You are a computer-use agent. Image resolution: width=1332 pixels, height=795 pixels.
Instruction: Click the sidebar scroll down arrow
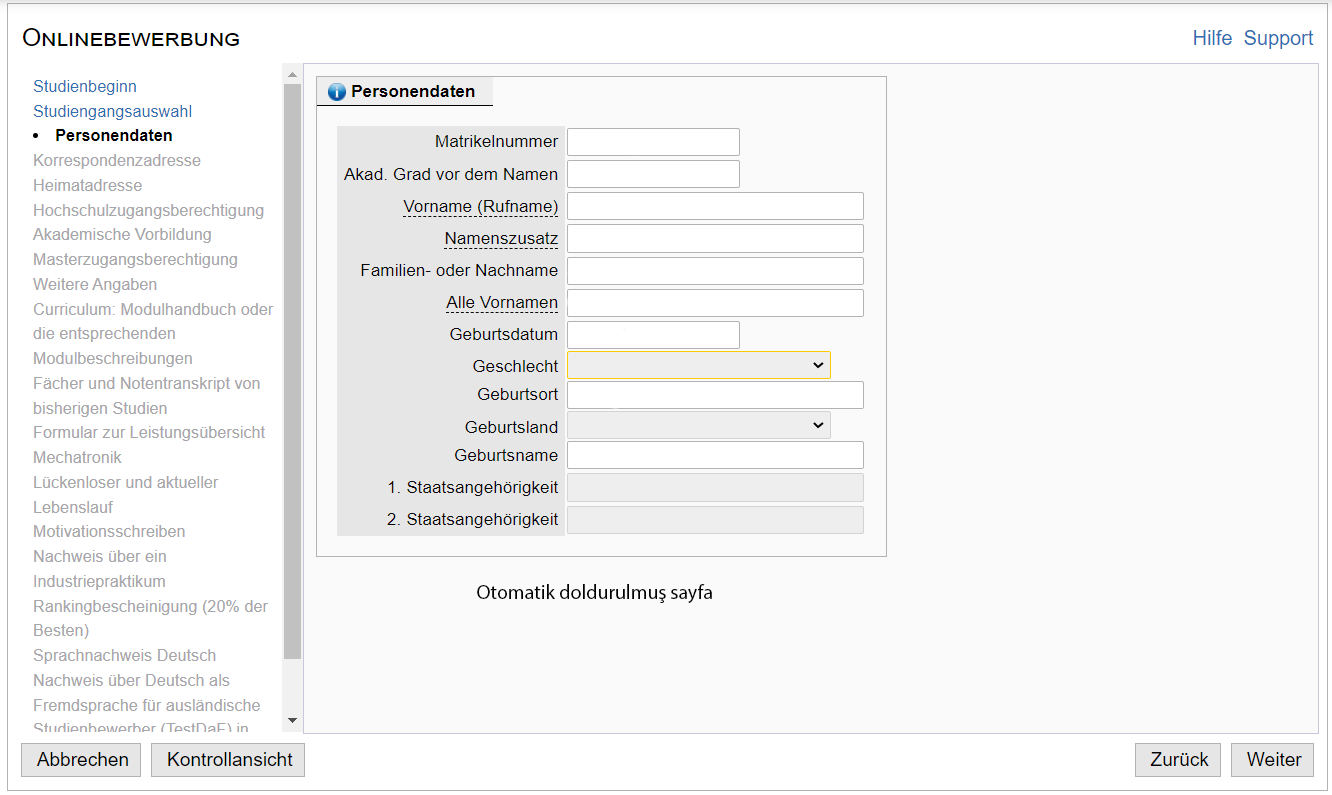(292, 720)
